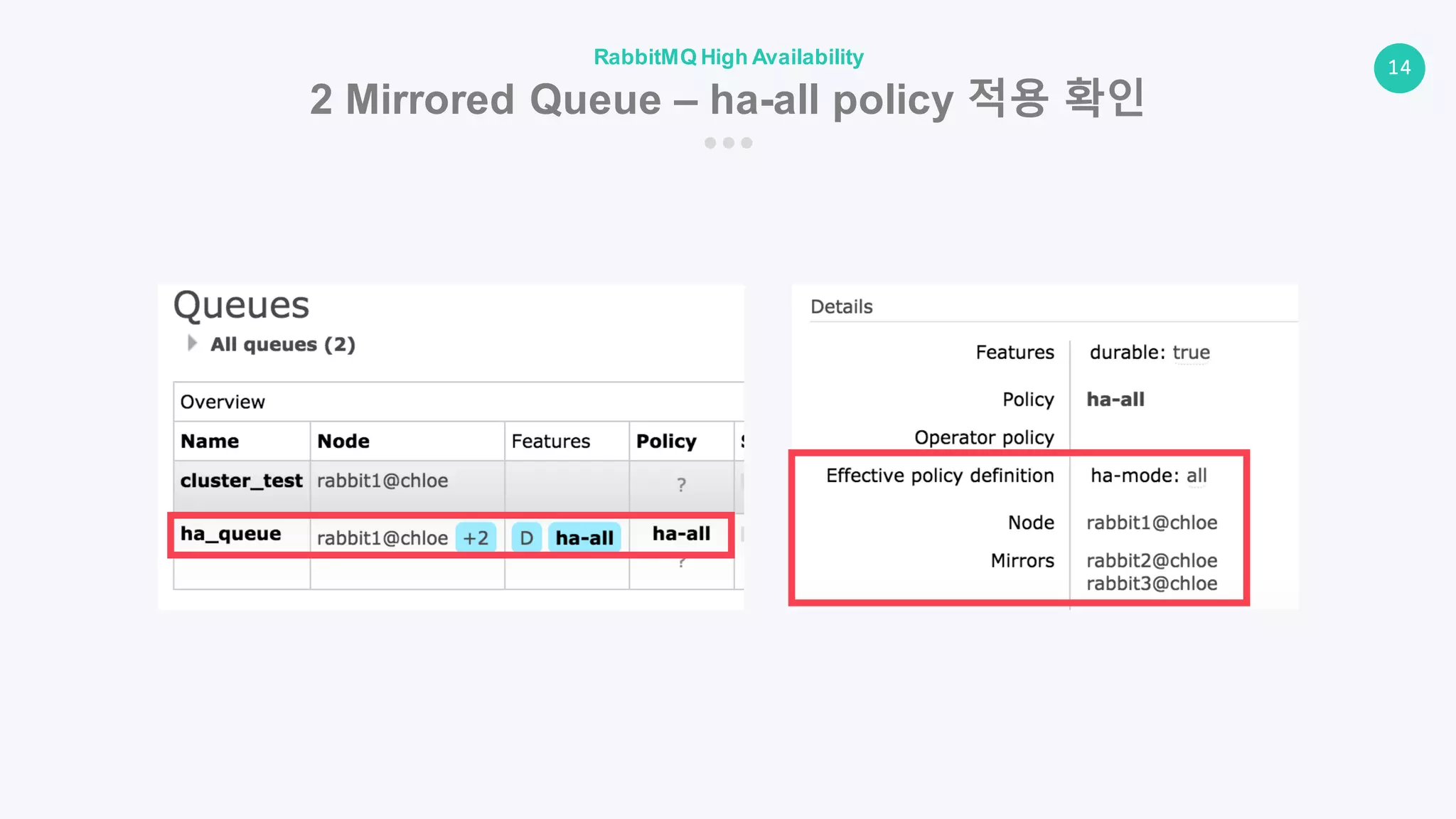Screen dimensions: 1456x819
Task: Click the Operator policy label
Action: [x=984, y=437]
